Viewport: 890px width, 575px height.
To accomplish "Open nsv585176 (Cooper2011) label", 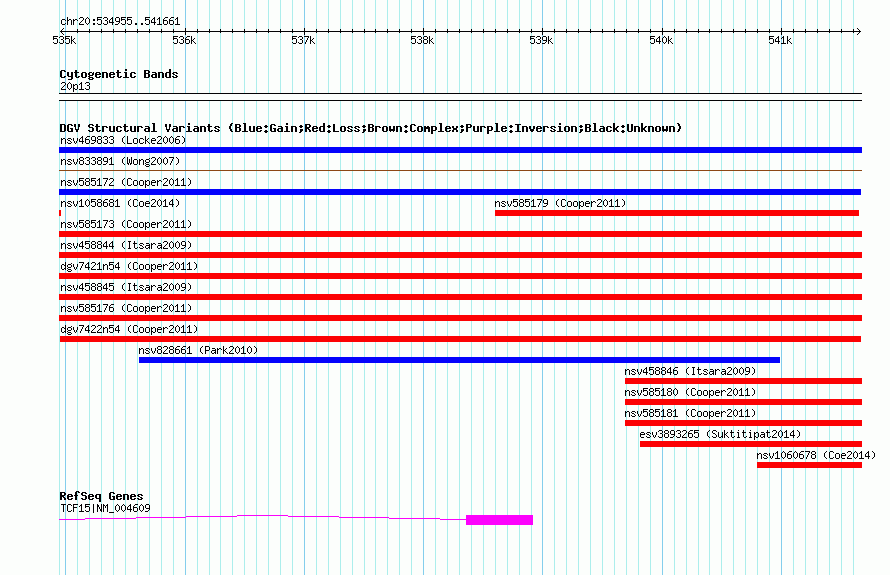I will pyautogui.click(x=126, y=308).
